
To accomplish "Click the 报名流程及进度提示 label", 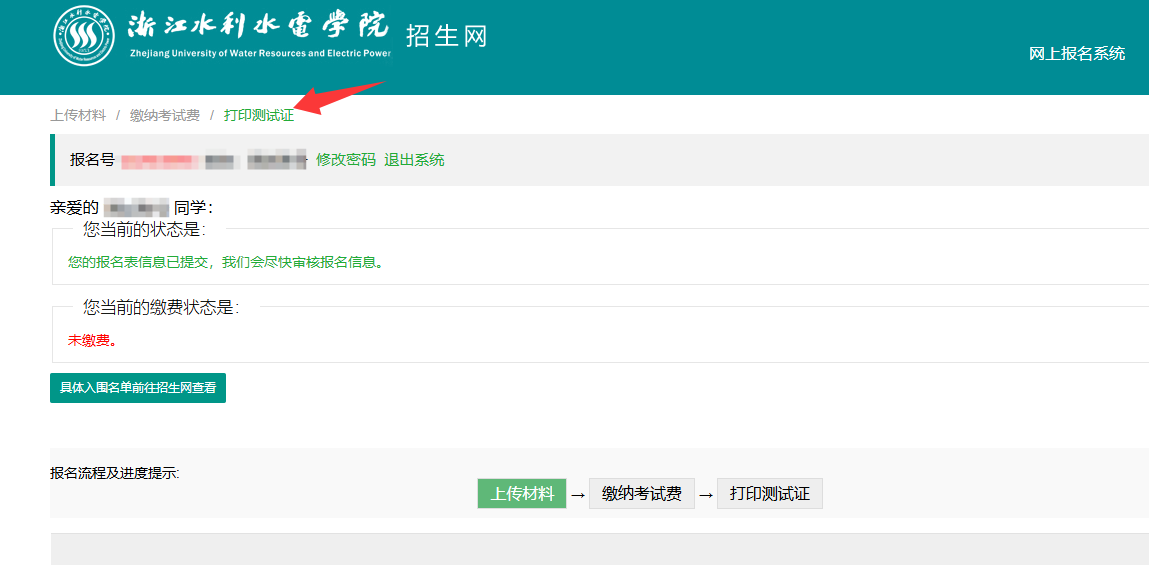I will click(115, 473).
